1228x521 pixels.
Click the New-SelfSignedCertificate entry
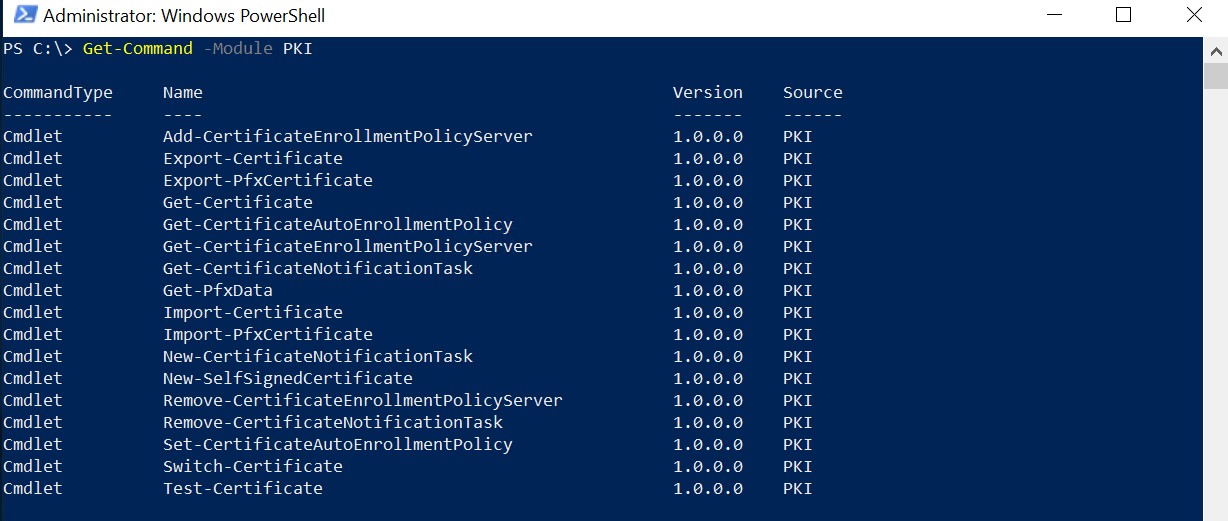[288, 378]
